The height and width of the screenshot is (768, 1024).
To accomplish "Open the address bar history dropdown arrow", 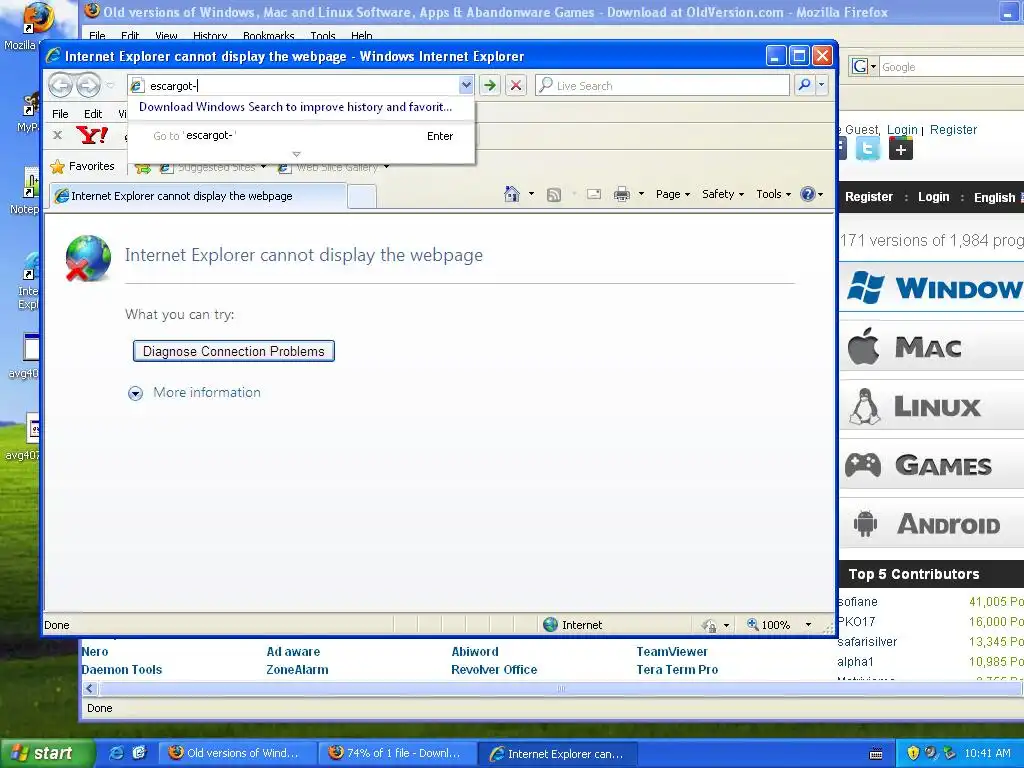I will [466, 85].
